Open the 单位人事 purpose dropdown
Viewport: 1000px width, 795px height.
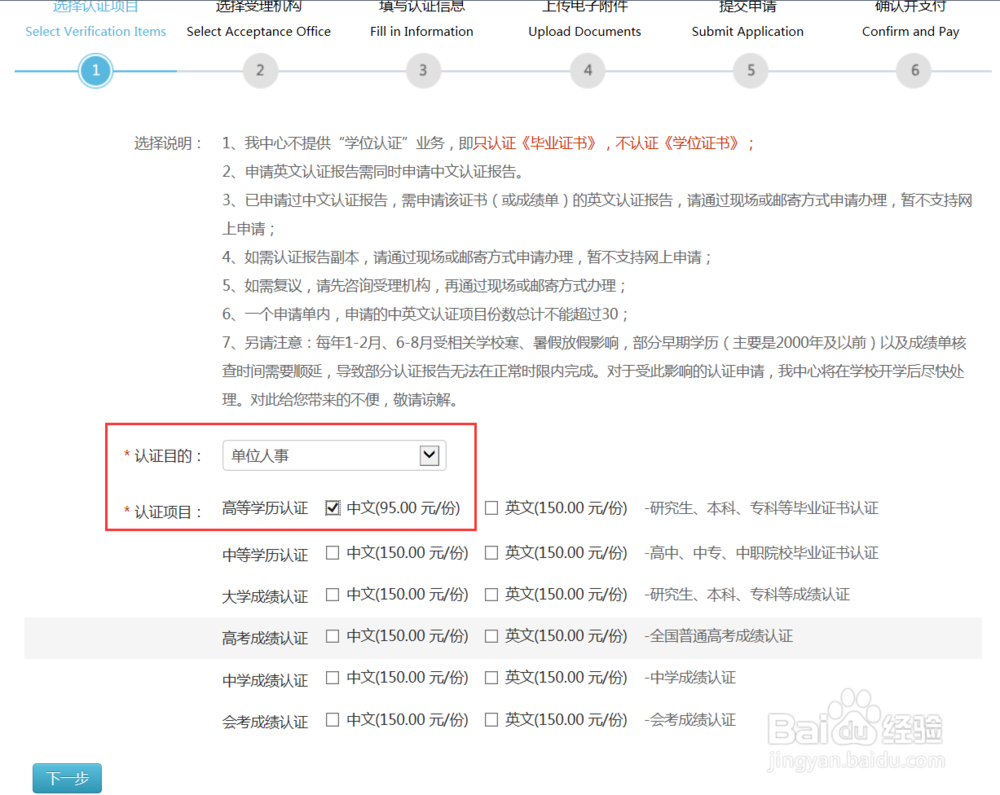point(333,455)
